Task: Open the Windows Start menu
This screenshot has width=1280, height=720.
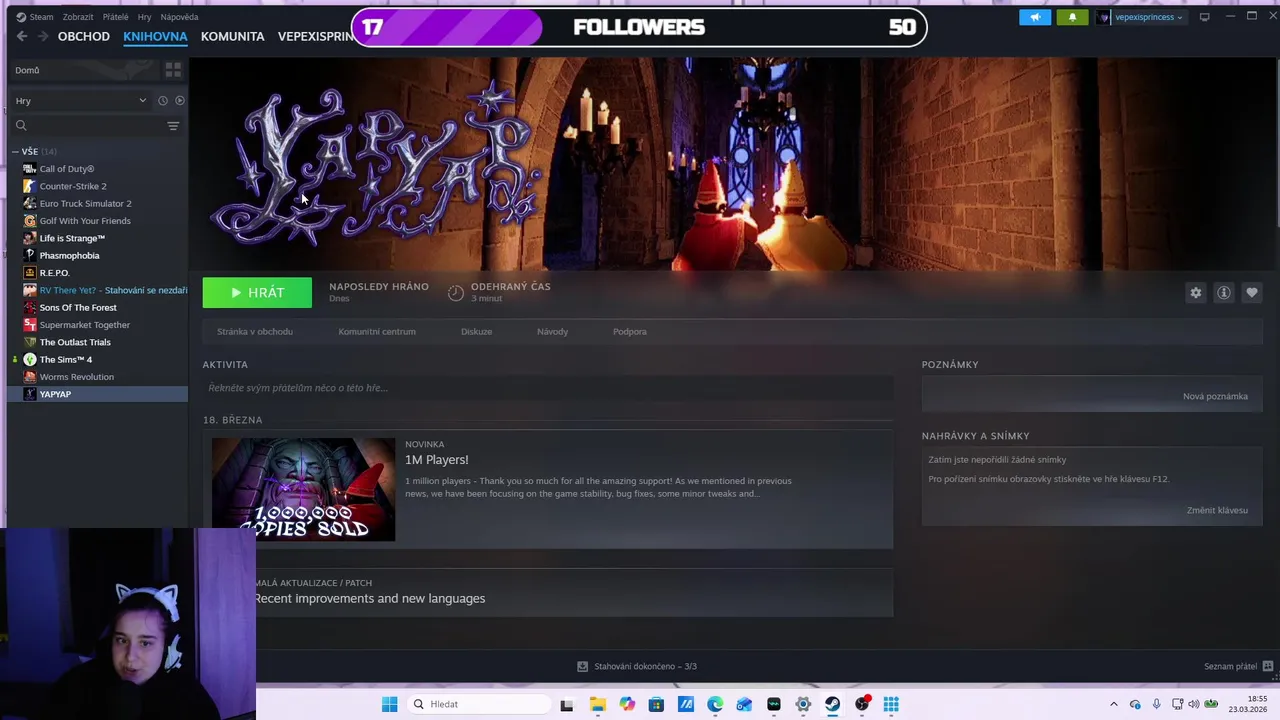Action: point(389,705)
